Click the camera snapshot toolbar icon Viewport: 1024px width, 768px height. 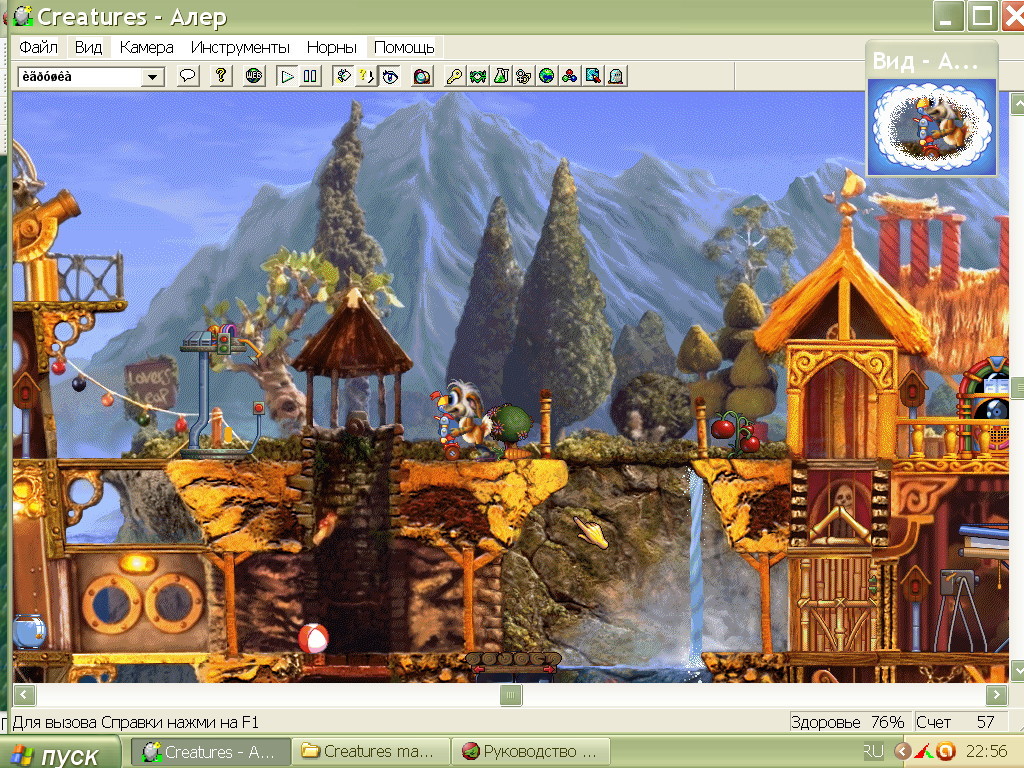[423, 76]
